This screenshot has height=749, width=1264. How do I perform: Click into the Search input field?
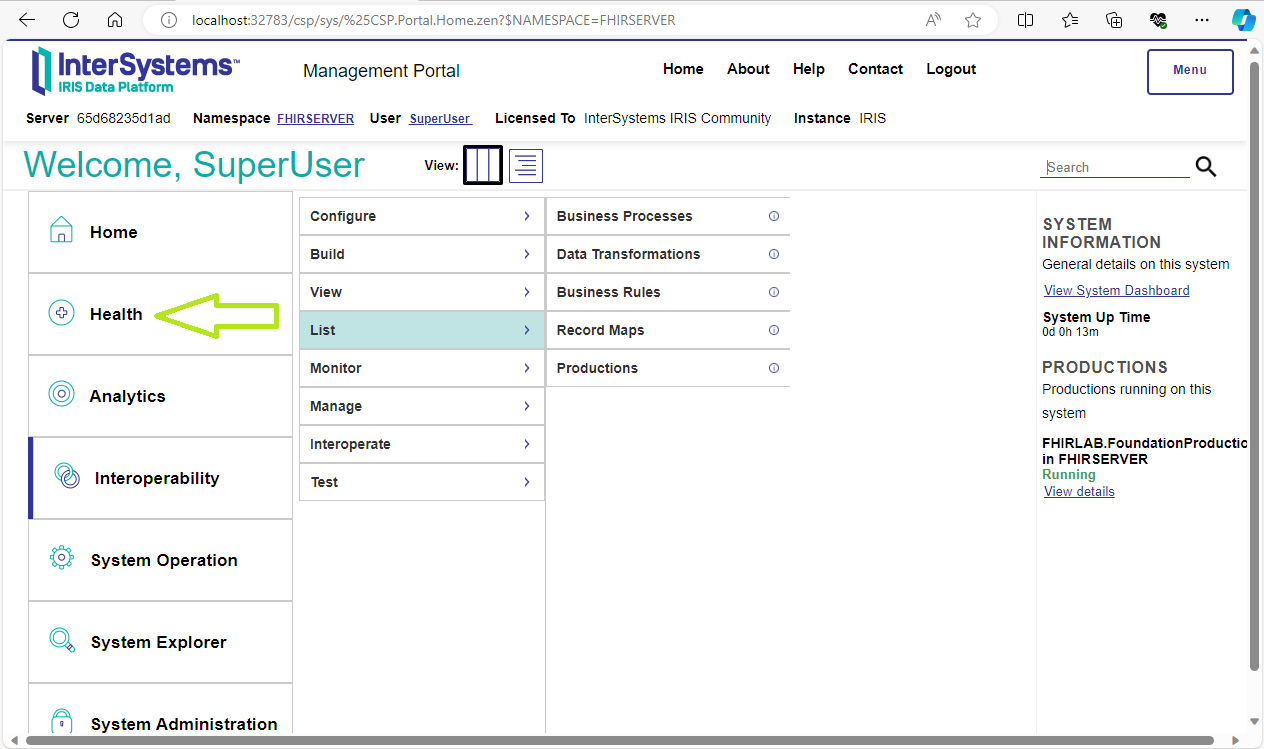click(x=1114, y=167)
